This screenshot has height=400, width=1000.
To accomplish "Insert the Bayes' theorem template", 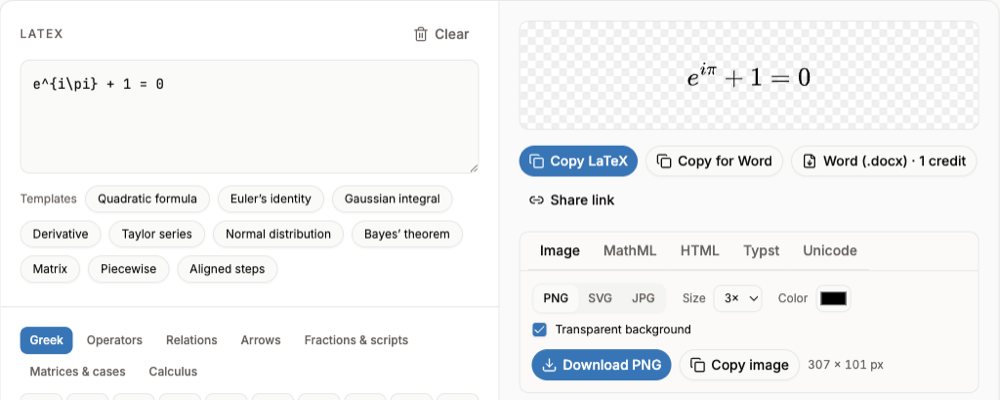I will [x=407, y=234].
